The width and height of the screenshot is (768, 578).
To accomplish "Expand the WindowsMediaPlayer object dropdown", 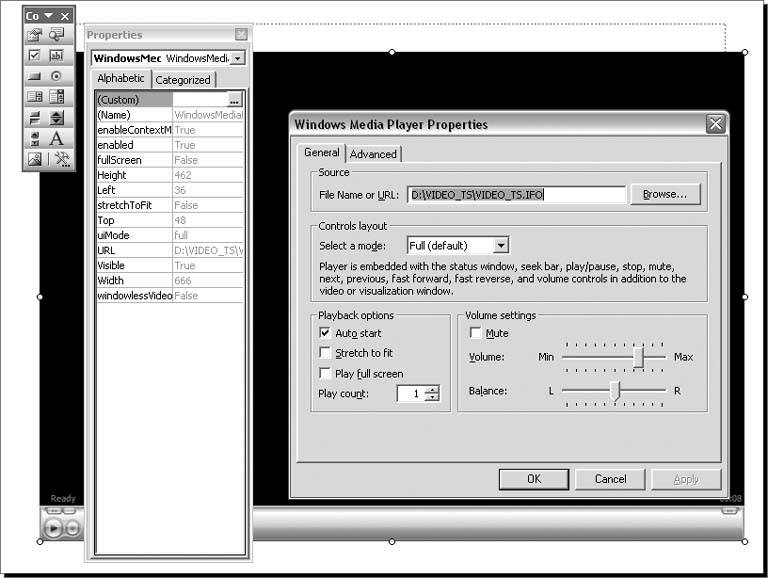I will [237, 59].
